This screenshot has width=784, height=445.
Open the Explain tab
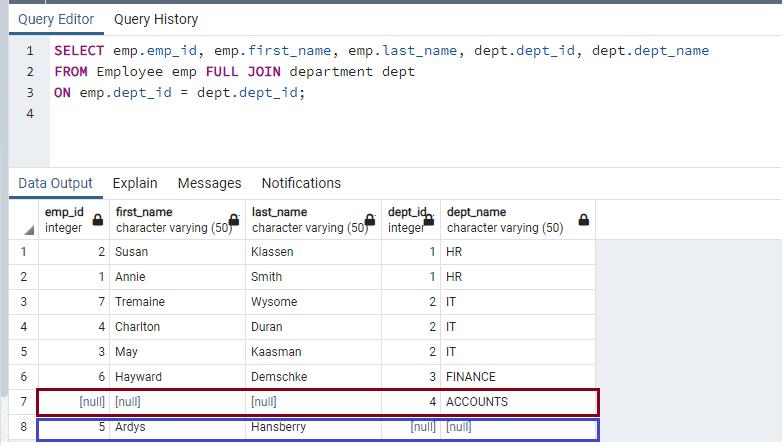[135, 183]
